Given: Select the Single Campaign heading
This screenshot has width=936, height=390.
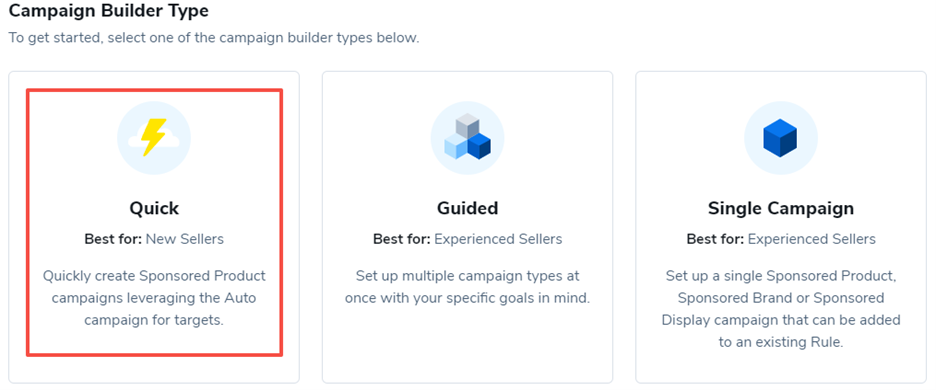Looking at the screenshot, I should [781, 208].
